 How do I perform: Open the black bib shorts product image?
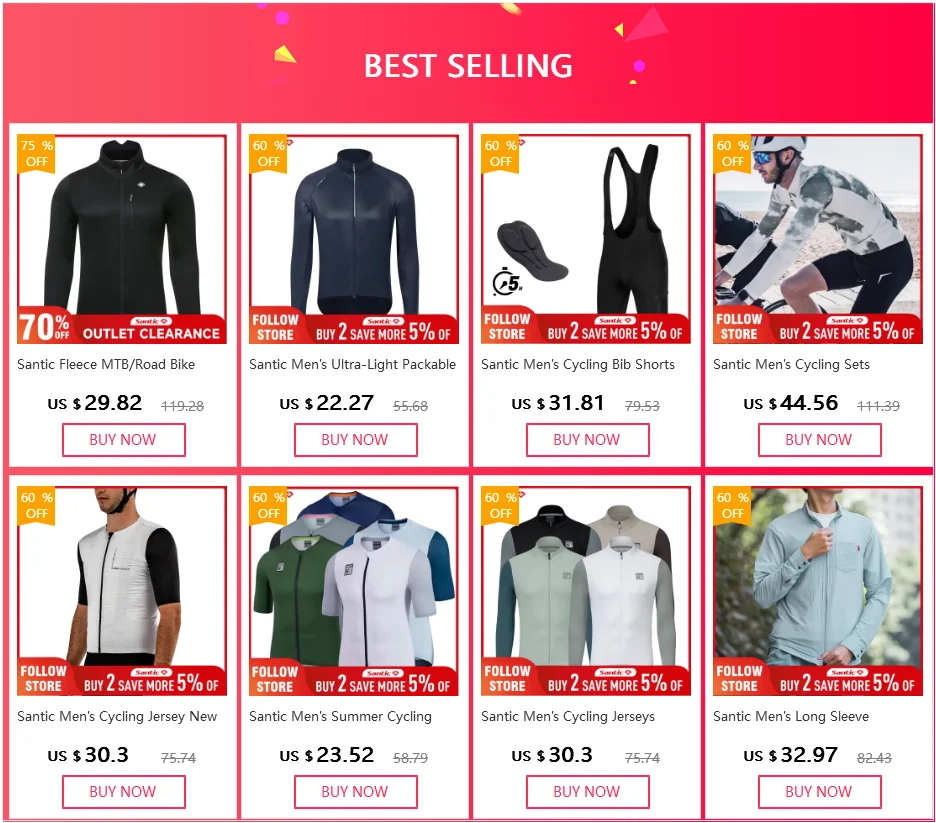tap(586, 239)
